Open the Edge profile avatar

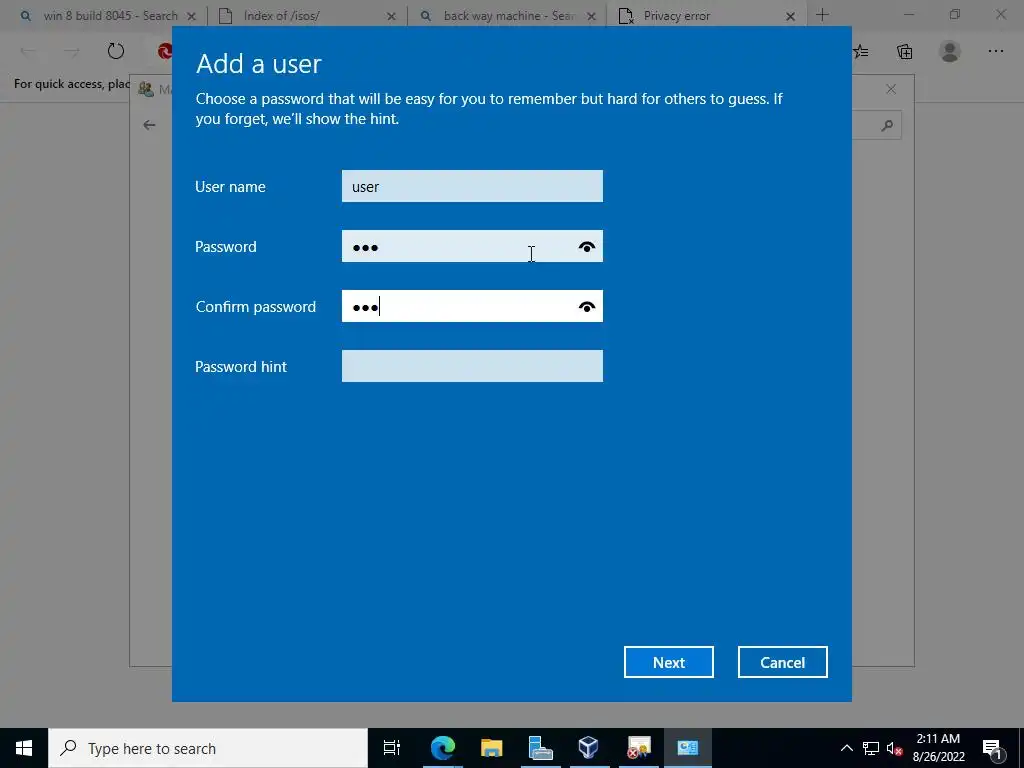[x=950, y=51]
